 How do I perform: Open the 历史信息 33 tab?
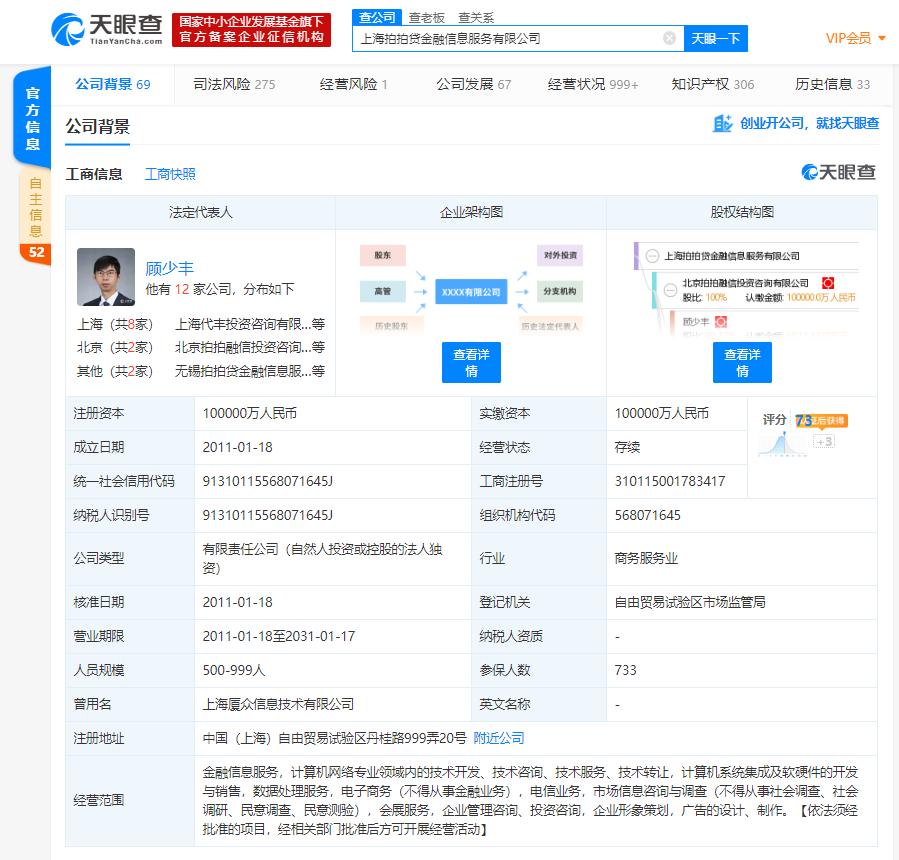832,84
